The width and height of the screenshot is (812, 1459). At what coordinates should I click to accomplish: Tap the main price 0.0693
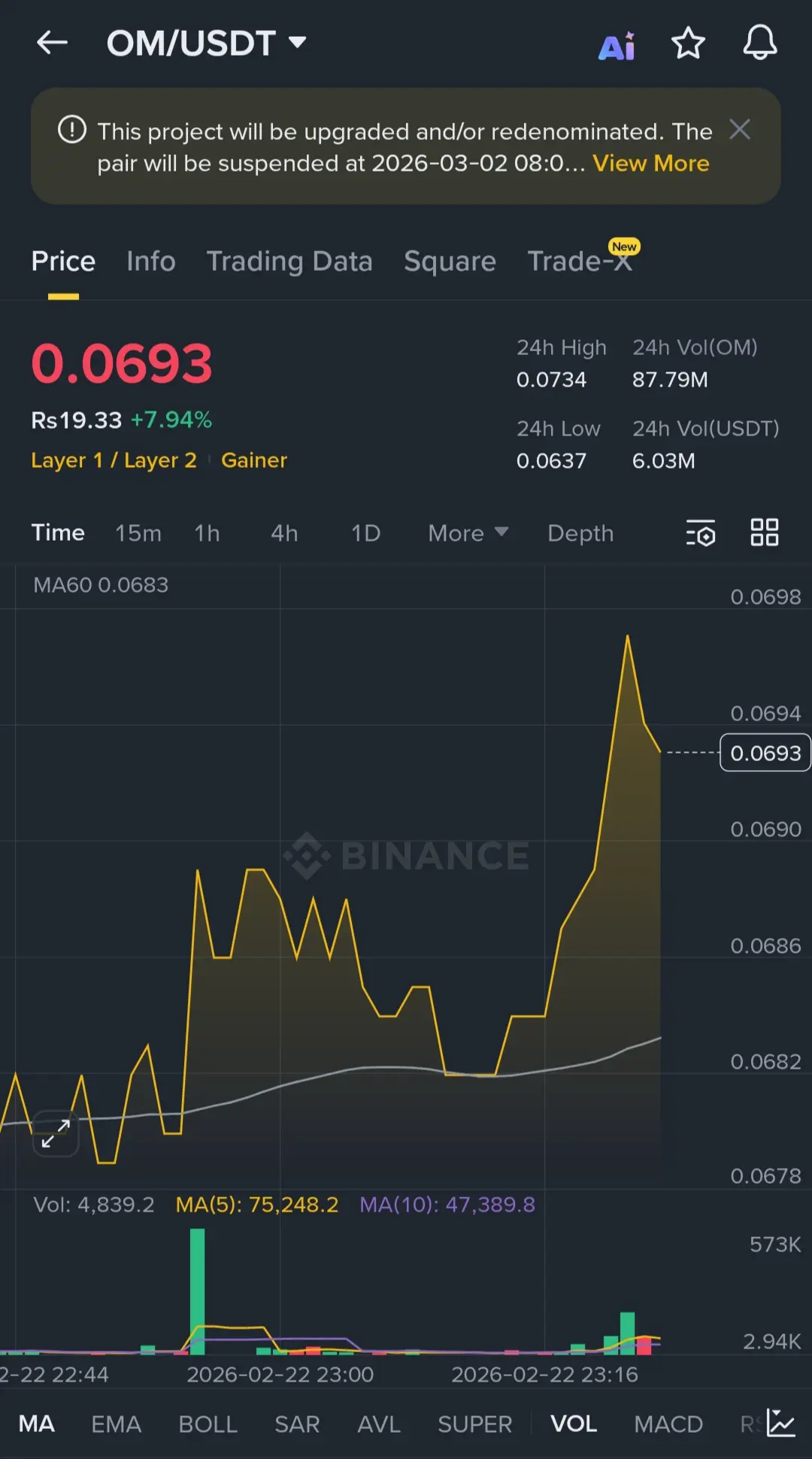[x=122, y=363]
